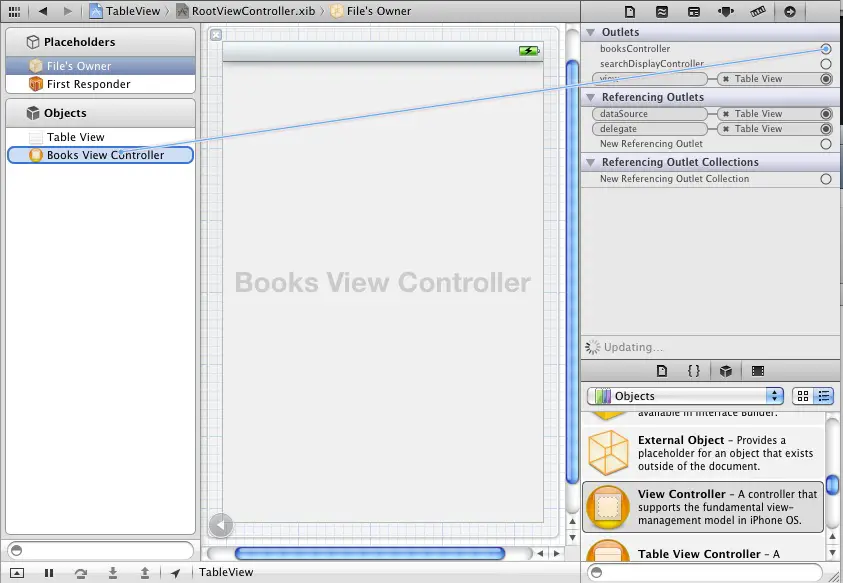Switch the library to grid view
This screenshot has width=843, height=583.
point(803,395)
